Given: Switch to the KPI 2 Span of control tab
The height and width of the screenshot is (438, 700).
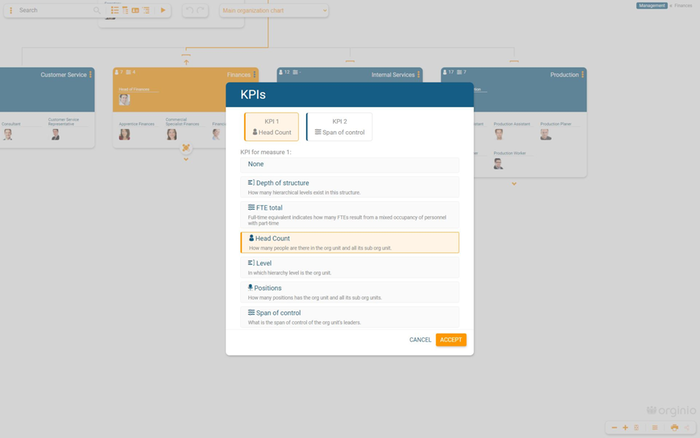Looking at the screenshot, I should point(339,127).
